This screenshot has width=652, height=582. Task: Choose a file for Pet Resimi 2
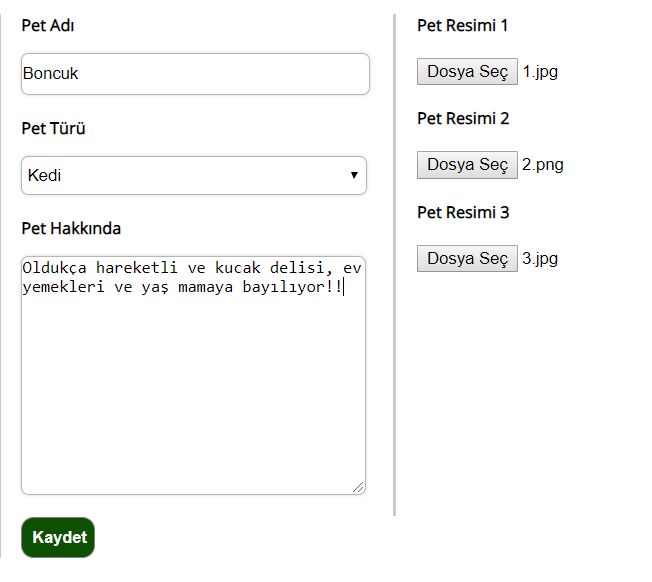pyautogui.click(x=467, y=165)
